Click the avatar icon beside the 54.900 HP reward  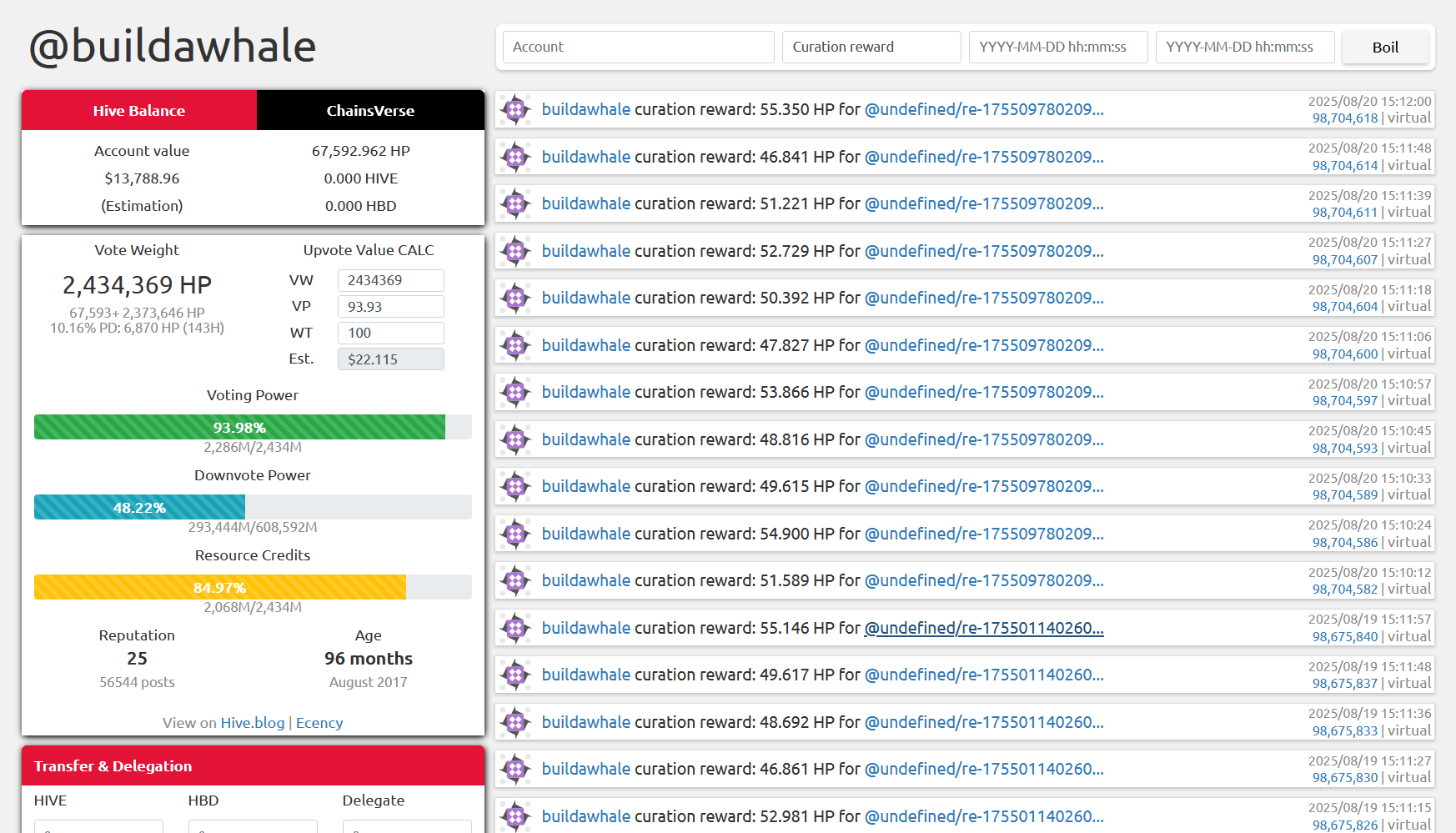515,534
